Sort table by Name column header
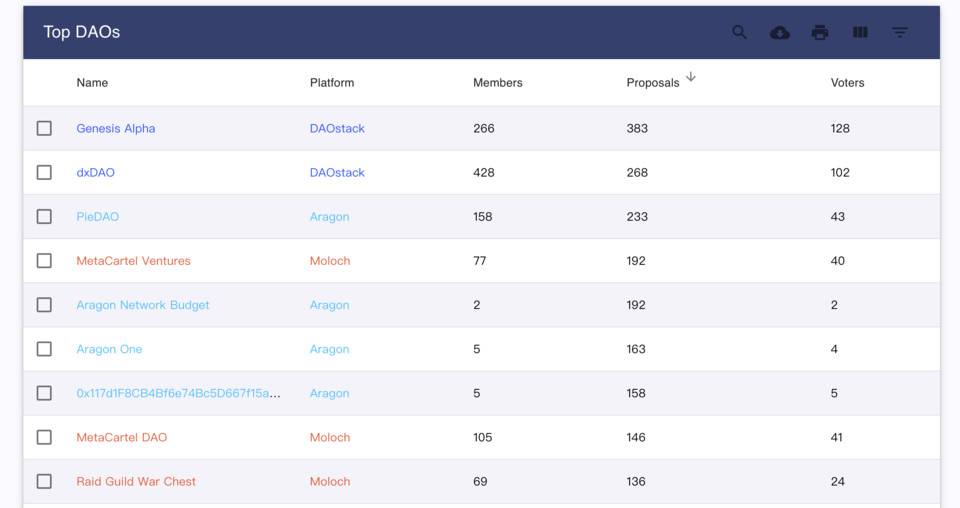 point(92,83)
